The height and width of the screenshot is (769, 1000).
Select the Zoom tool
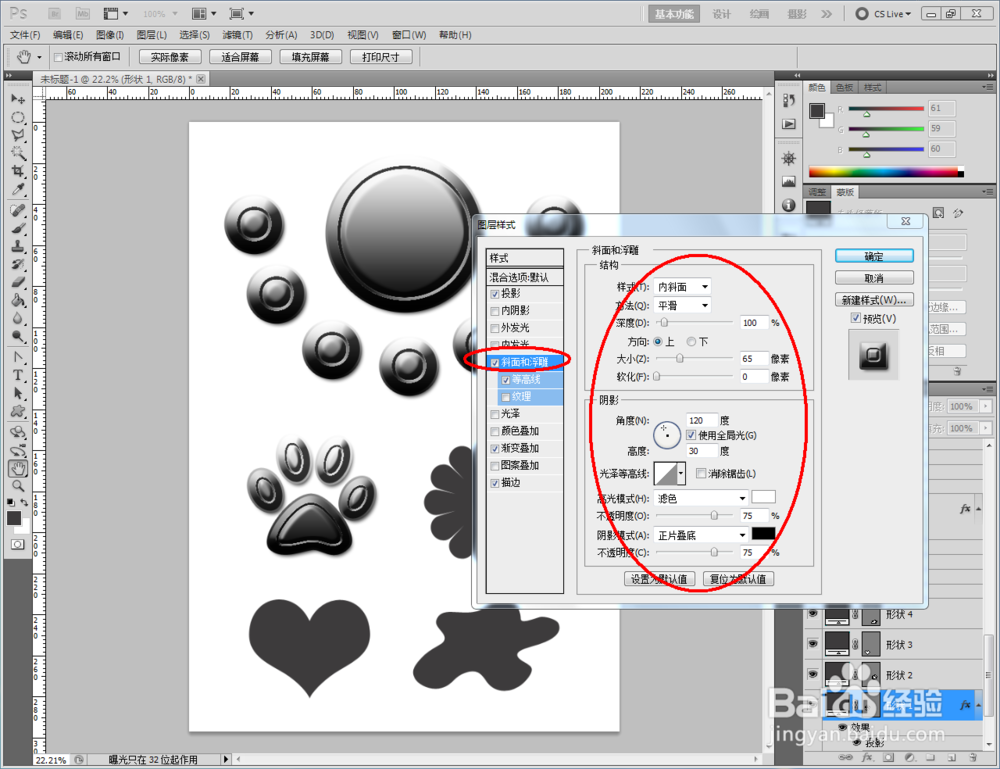tap(18, 487)
